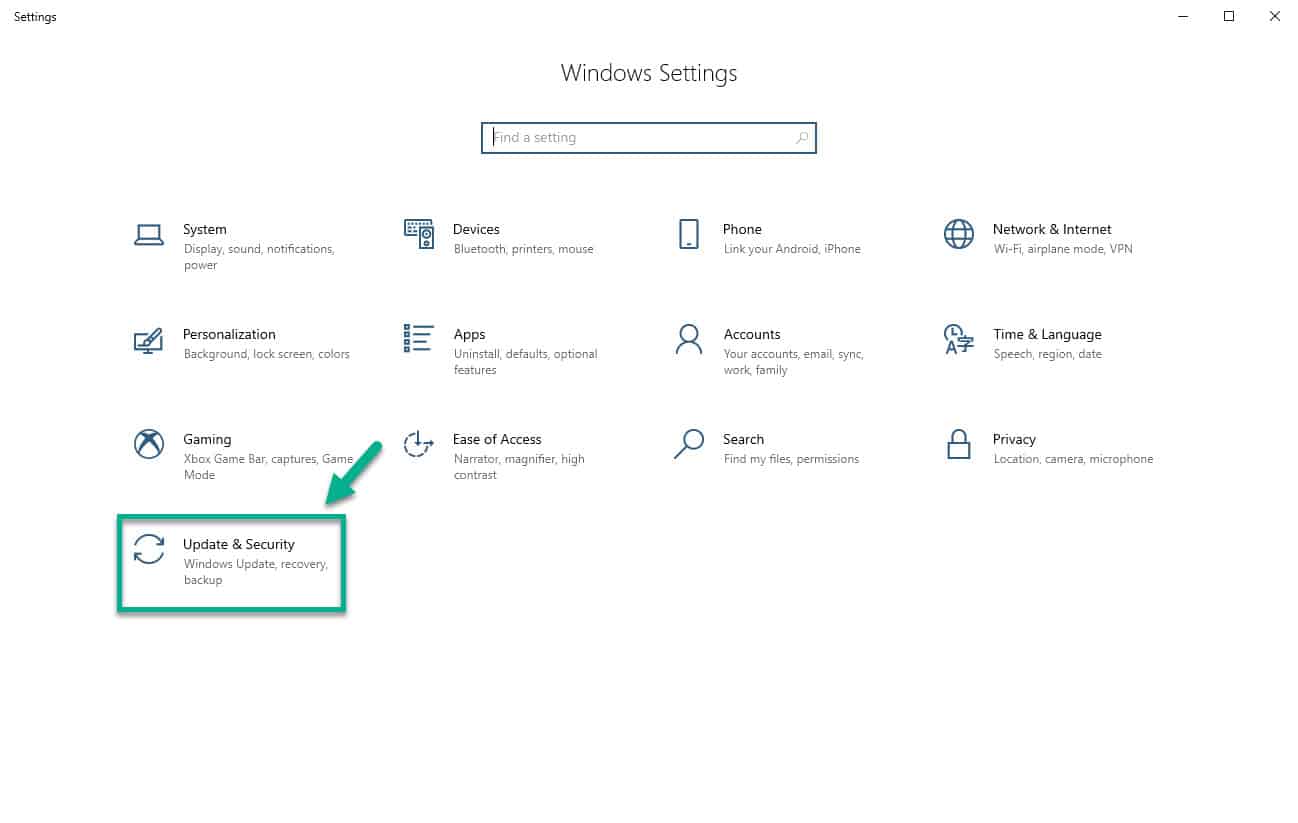Open the Apps list icon

(x=419, y=339)
